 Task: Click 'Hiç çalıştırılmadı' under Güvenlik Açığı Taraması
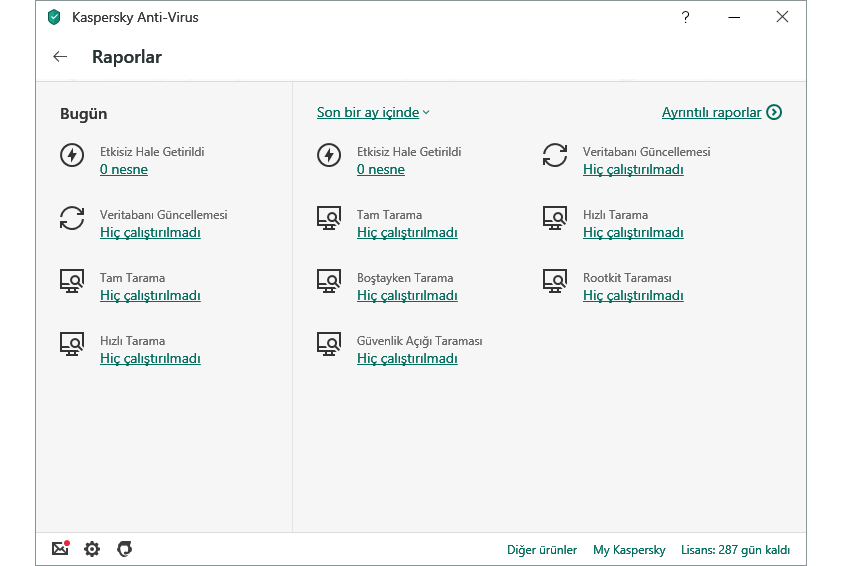click(x=407, y=359)
